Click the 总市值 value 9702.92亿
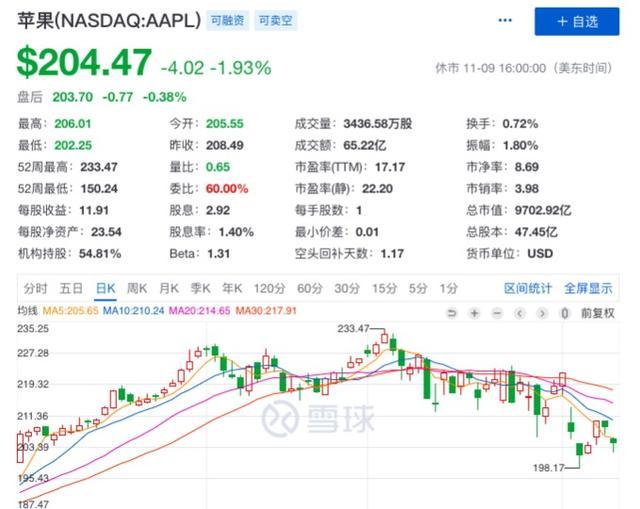The image size is (640, 509). pyautogui.click(x=542, y=210)
